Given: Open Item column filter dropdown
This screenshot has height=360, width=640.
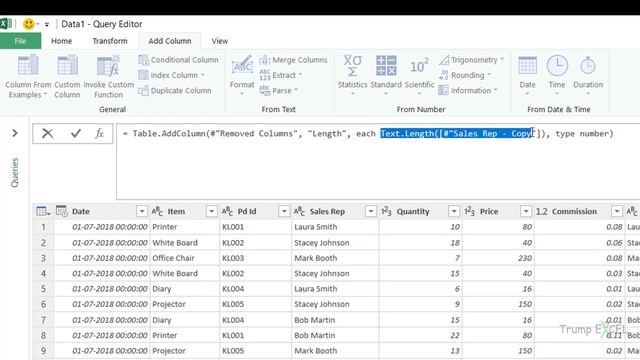Looking at the screenshot, I should click(x=211, y=211).
